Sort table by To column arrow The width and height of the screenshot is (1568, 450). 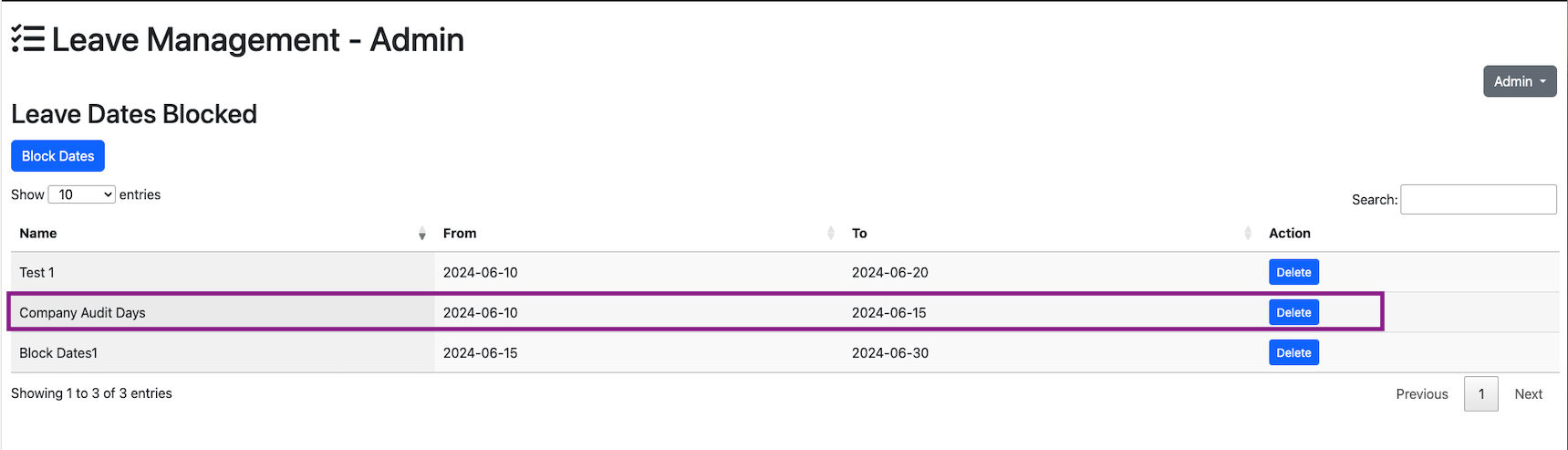coord(1247,234)
